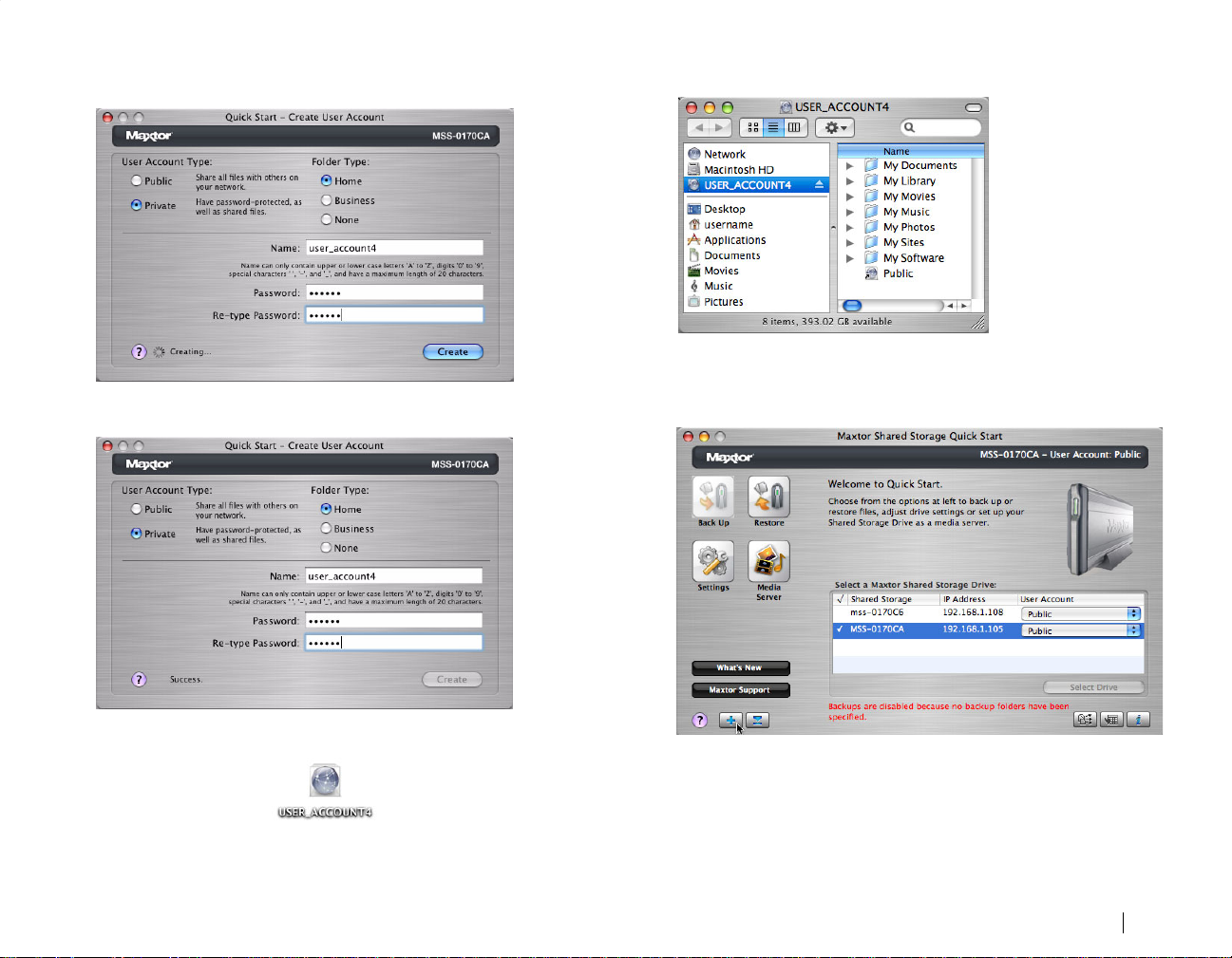Open Settings gears icon in Quick Start
The width and height of the screenshot is (1232, 958).
(713, 561)
